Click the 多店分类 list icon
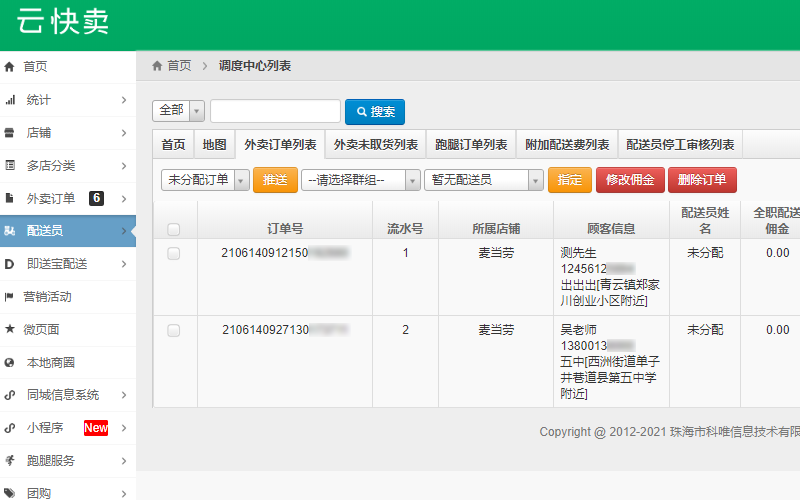The width and height of the screenshot is (800, 500). tap(10, 165)
